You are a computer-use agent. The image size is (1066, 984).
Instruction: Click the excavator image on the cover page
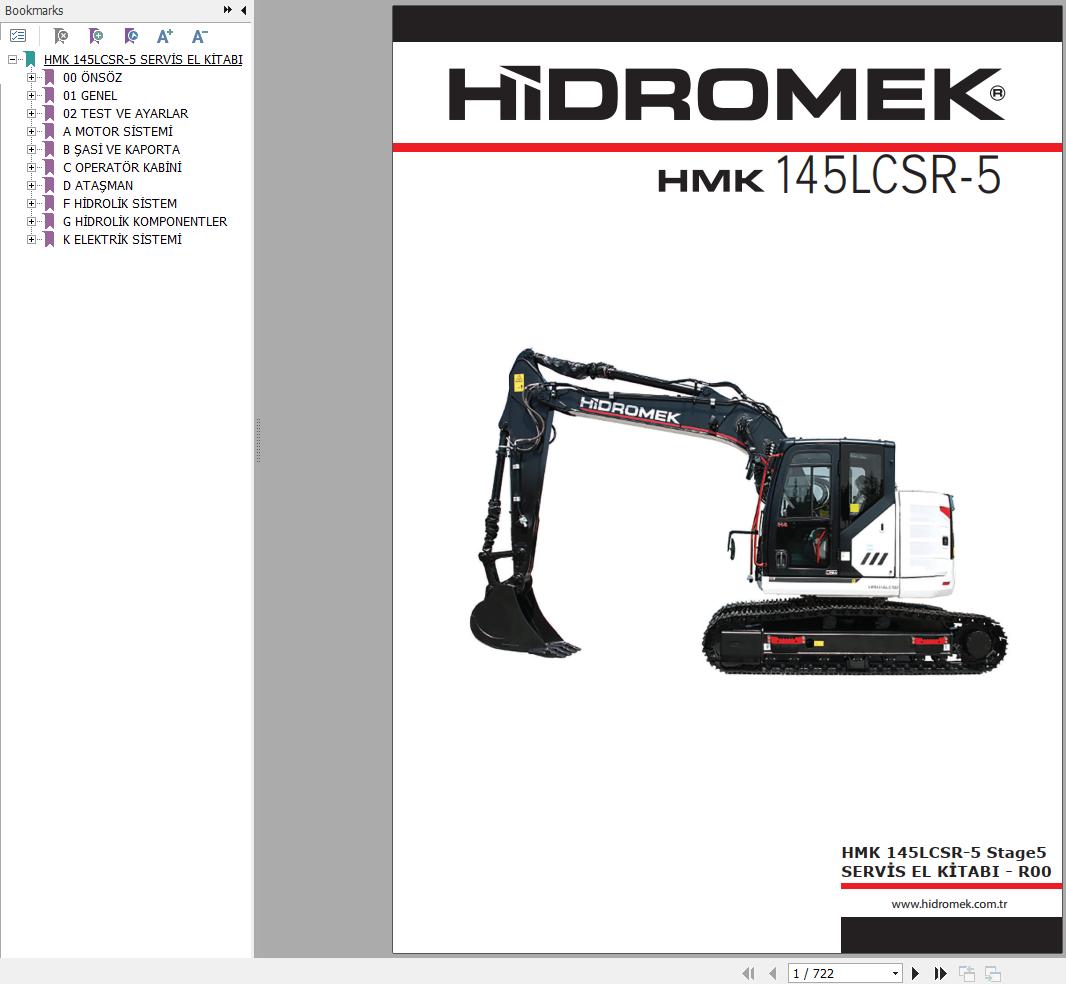(738, 511)
